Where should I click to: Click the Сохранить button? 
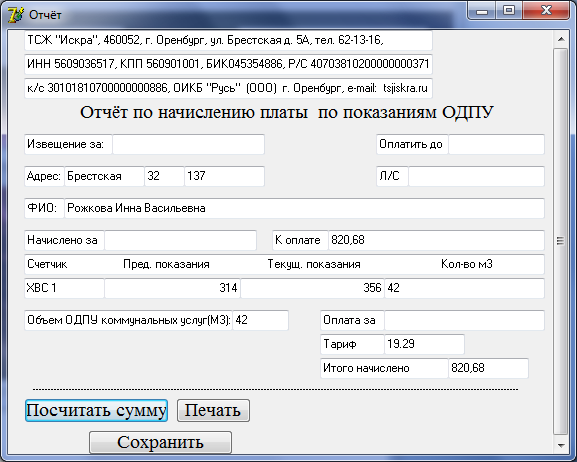(160, 442)
